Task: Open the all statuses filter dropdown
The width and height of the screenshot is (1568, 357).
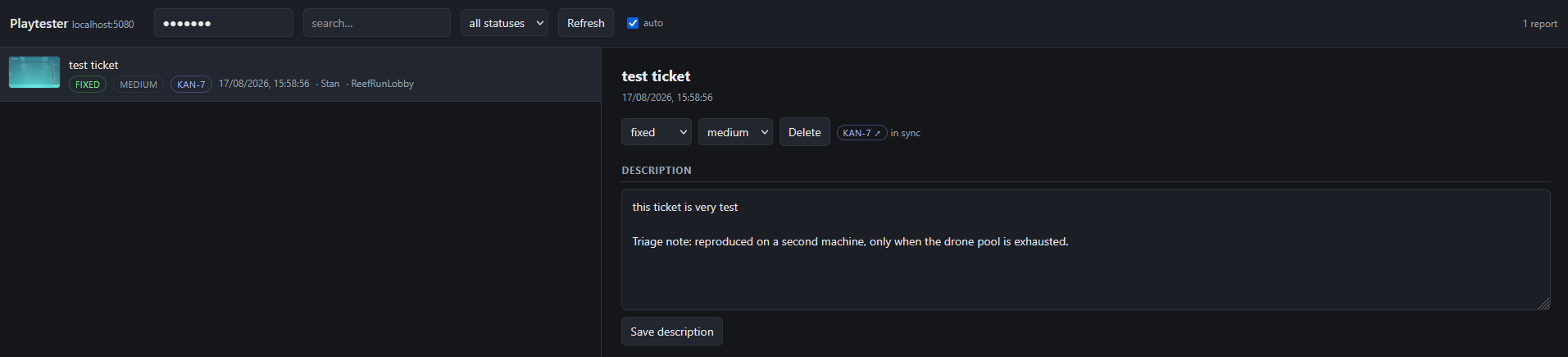Action: pyautogui.click(x=505, y=23)
